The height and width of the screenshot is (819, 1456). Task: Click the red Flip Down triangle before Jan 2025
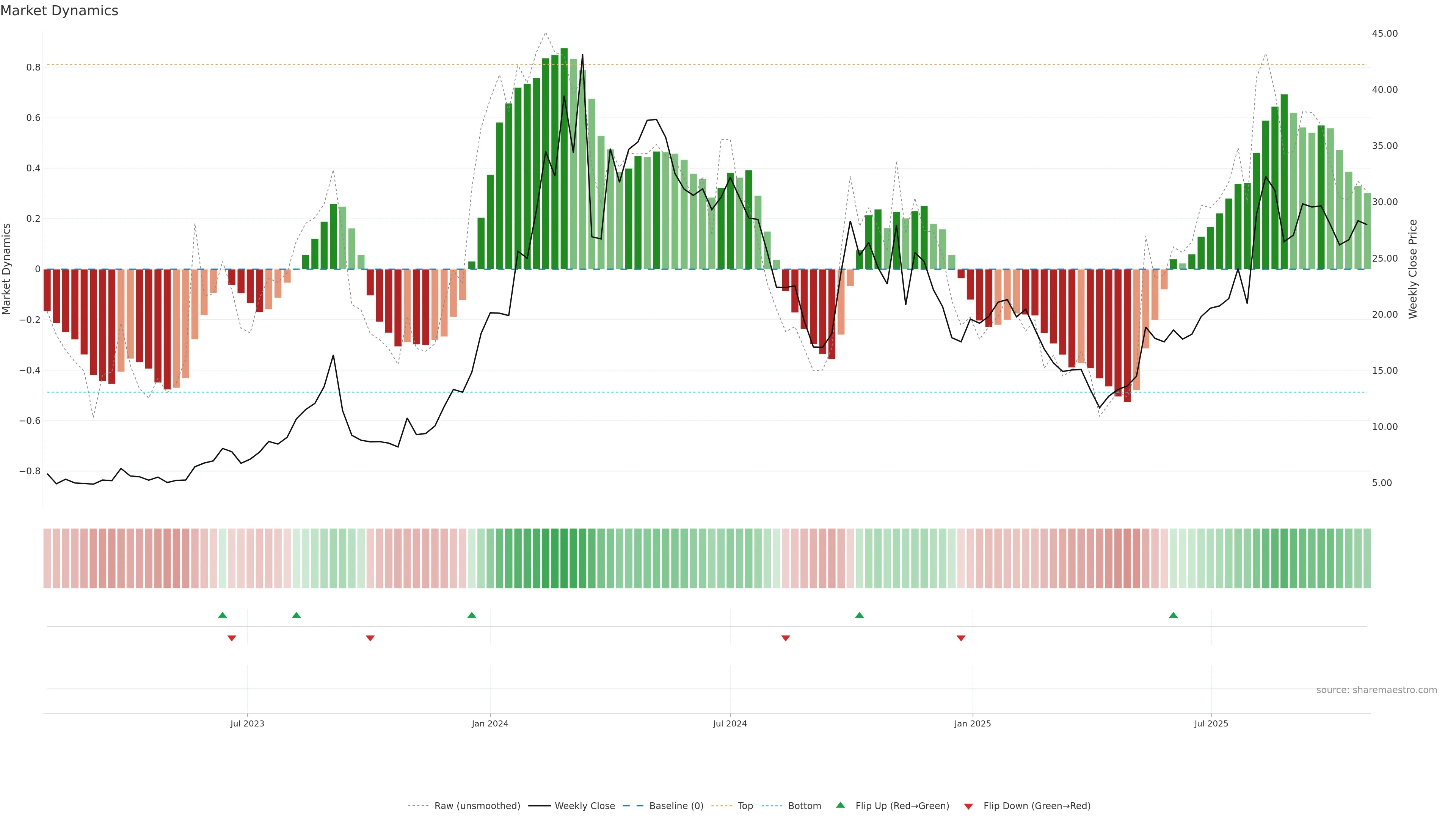click(x=961, y=638)
